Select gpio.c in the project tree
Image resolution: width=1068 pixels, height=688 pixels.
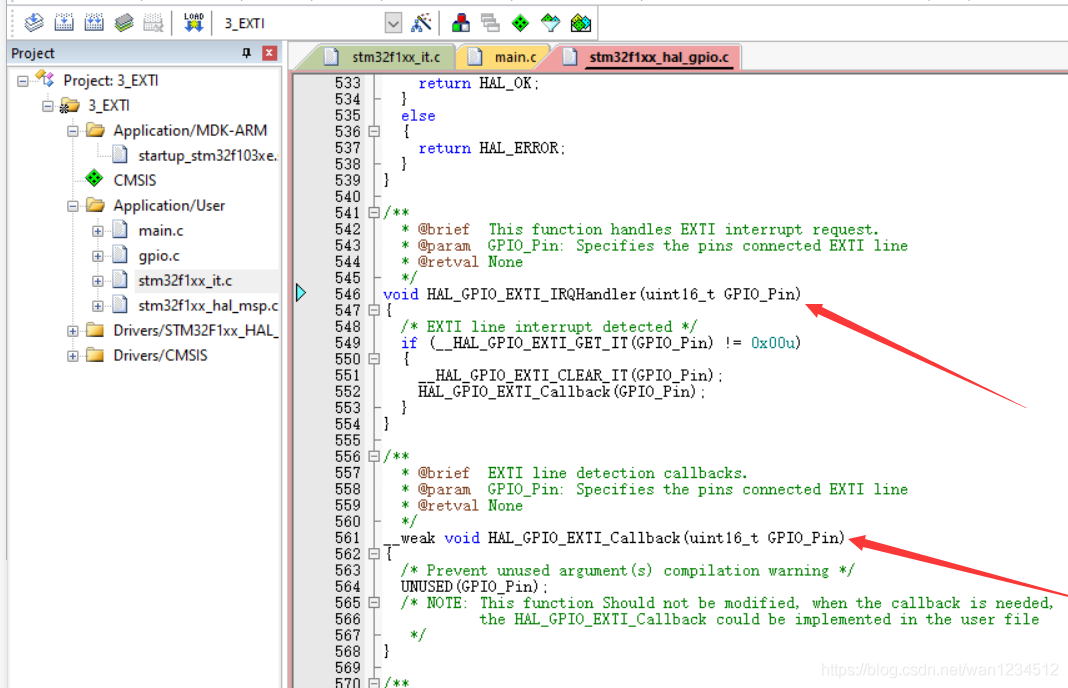click(x=159, y=256)
